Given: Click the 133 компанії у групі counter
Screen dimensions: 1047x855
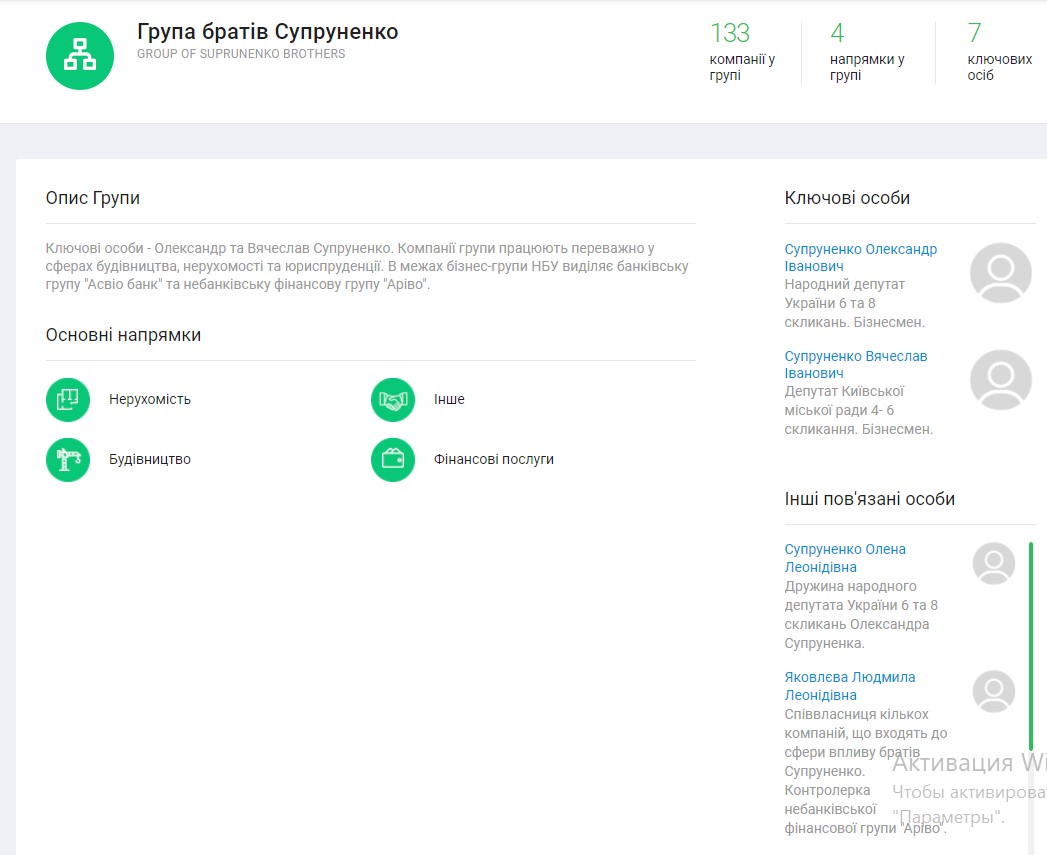Looking at the screenshot, I should 741,52.
